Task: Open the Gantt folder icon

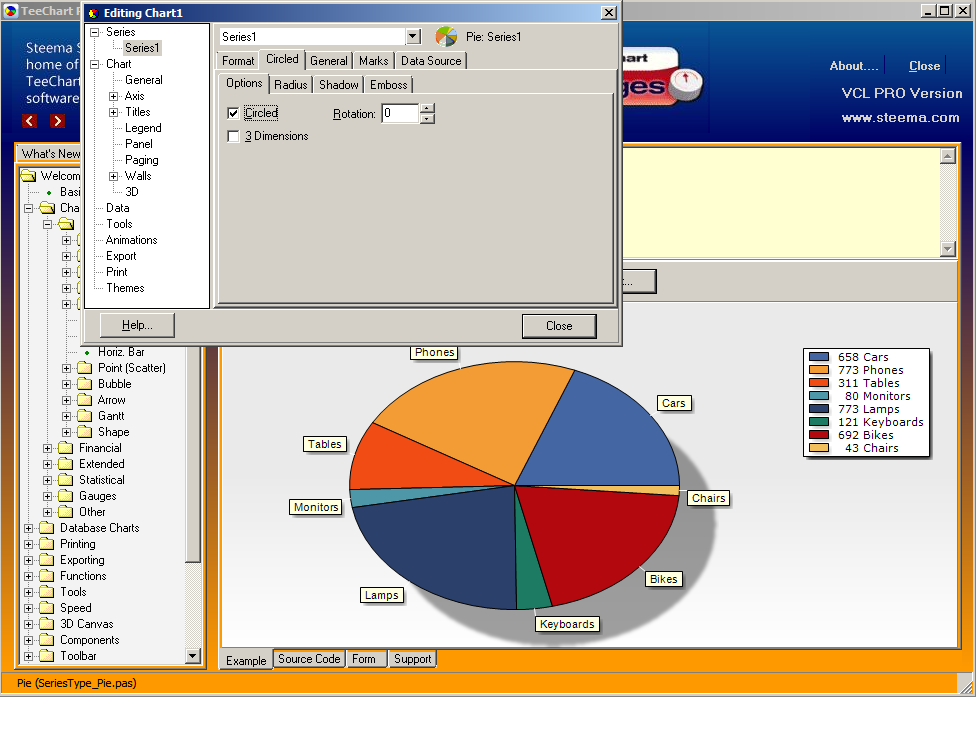Action: click(x=84, y=416)
